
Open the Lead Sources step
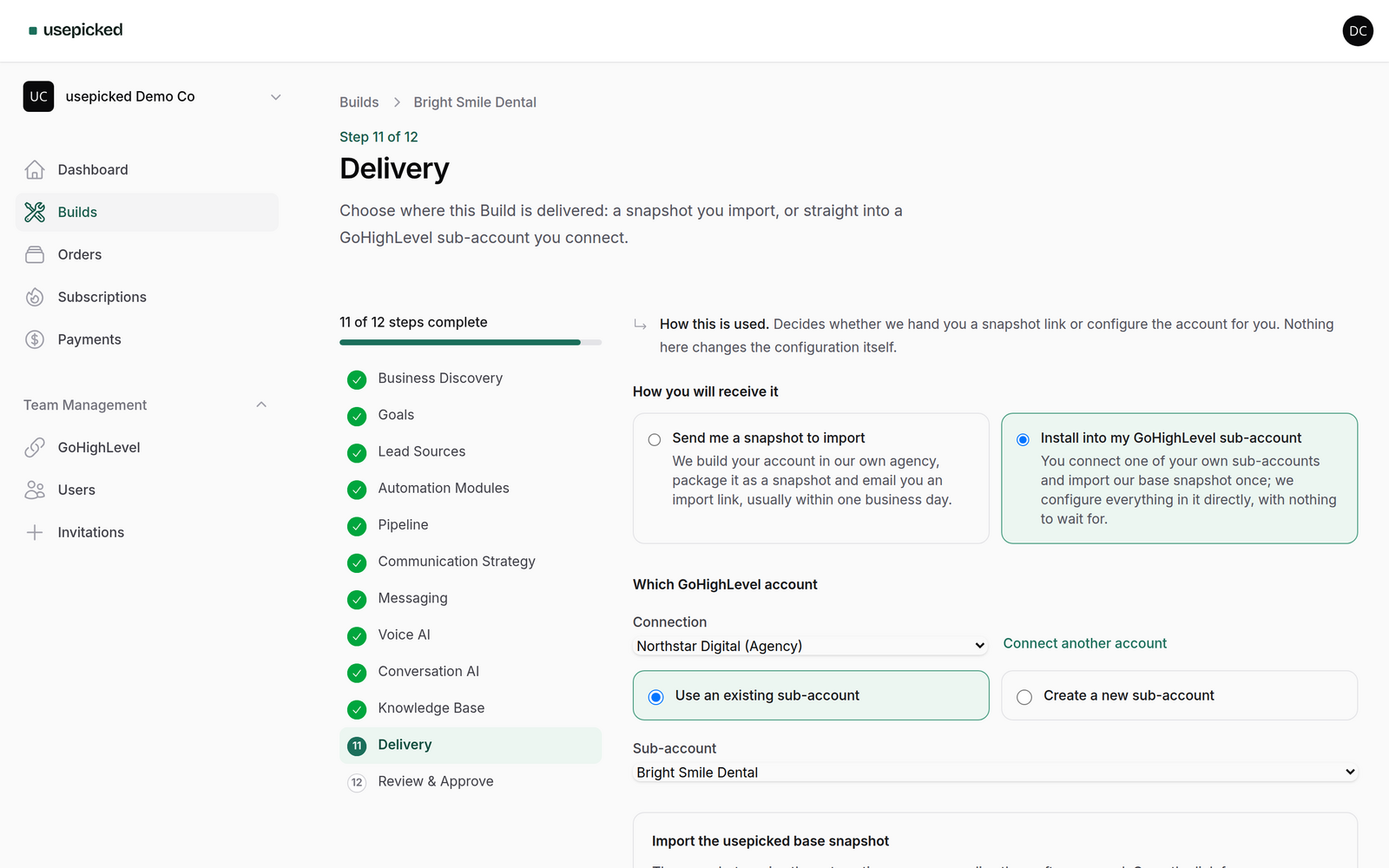click(471, 452)
